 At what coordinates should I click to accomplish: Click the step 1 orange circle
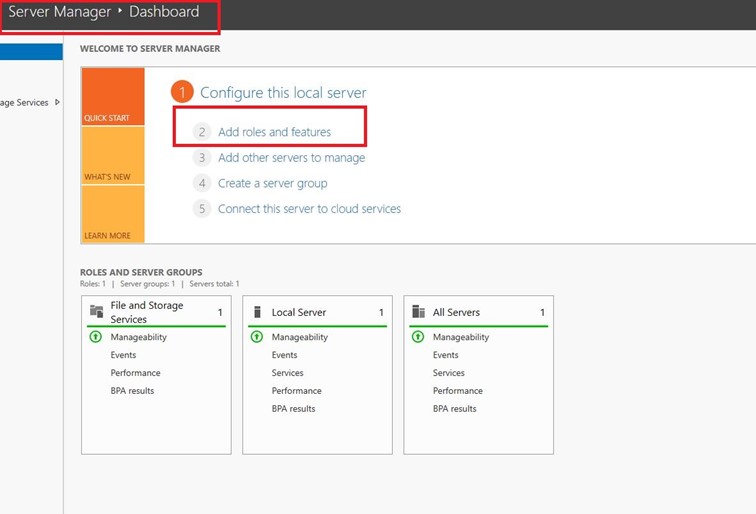click(x=182, y=92)
